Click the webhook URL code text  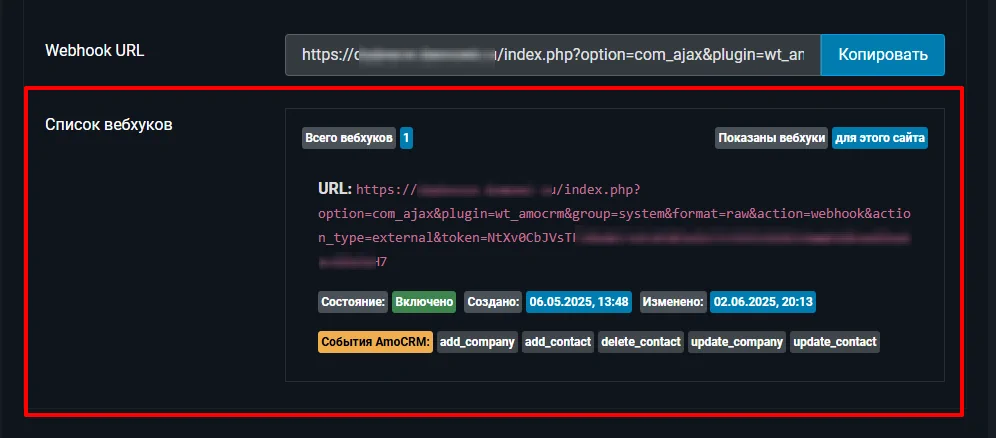[614, 225]
